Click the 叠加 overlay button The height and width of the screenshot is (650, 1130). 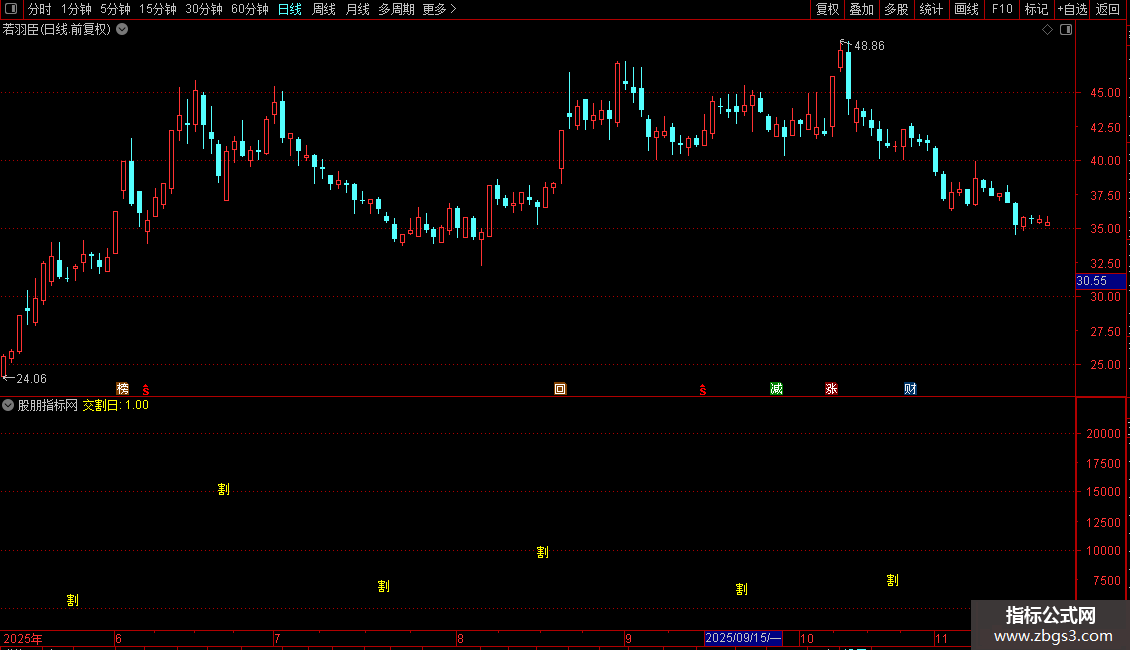(861, 9)
